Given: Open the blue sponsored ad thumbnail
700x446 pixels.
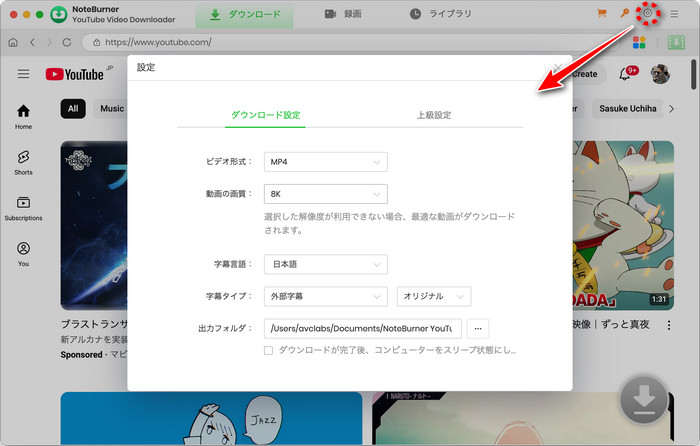Looking at the screenshot, I should click(94, 225).
